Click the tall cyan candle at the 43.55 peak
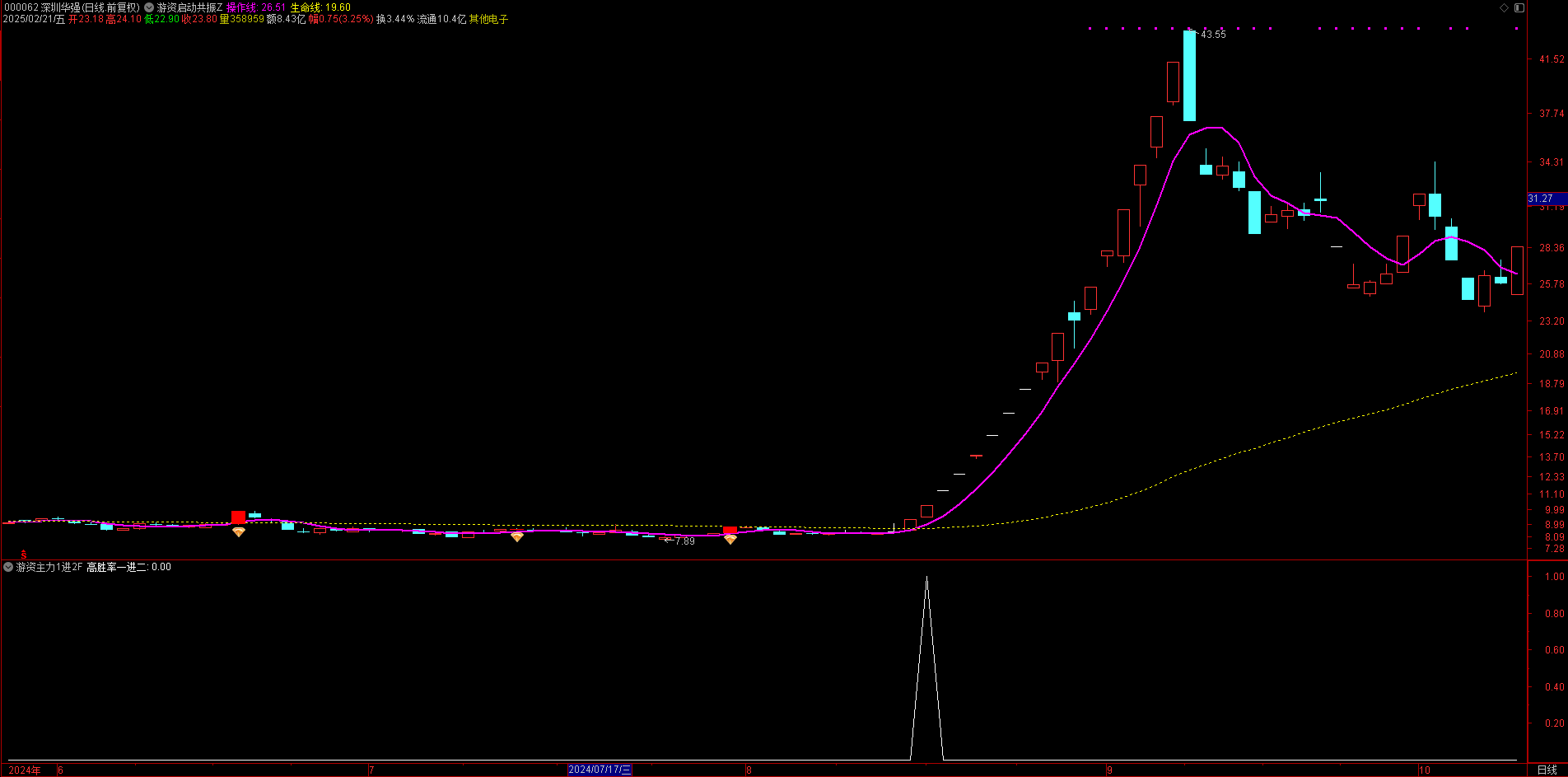This screenshot has width=1568, height=777. pos(1189,76)
